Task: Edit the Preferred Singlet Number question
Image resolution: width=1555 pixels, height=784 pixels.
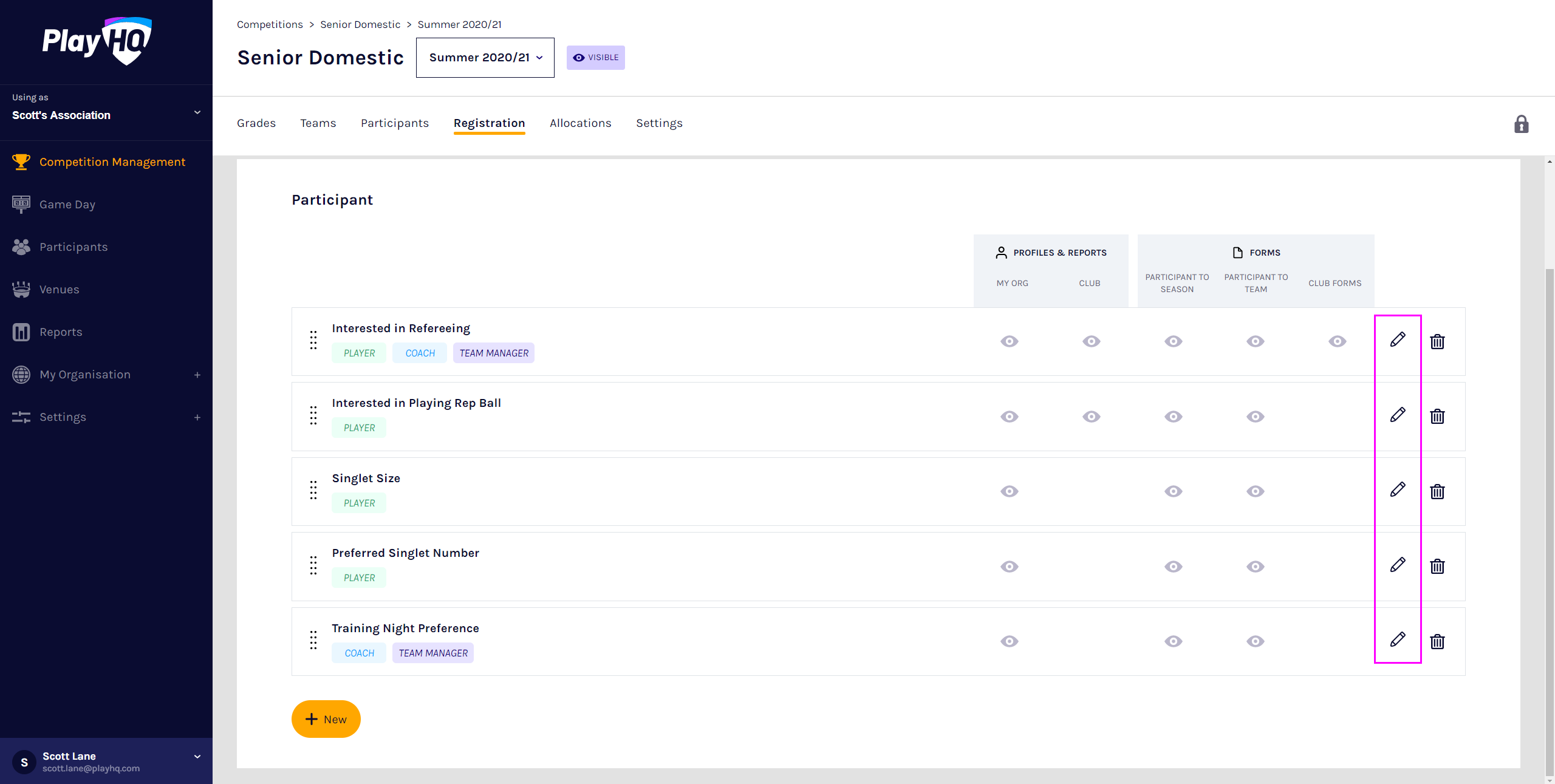Action: click(1398, 565)
